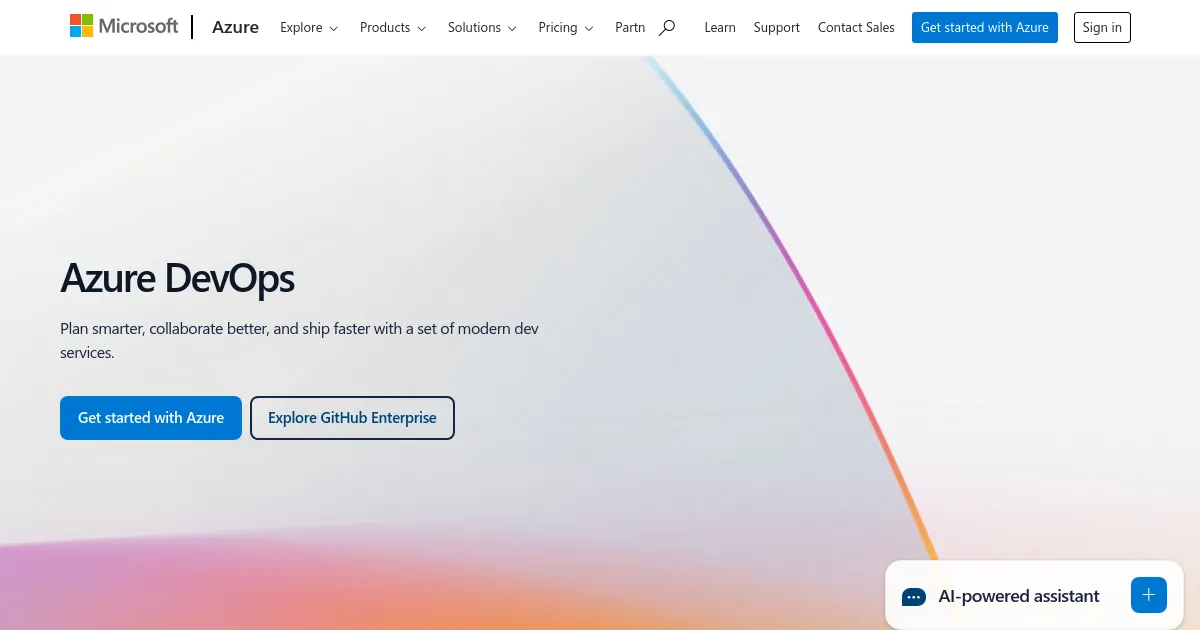Click the AI assistant chat bubble icon
Viewport: 1200px width, 630px height.
[913, 597]
